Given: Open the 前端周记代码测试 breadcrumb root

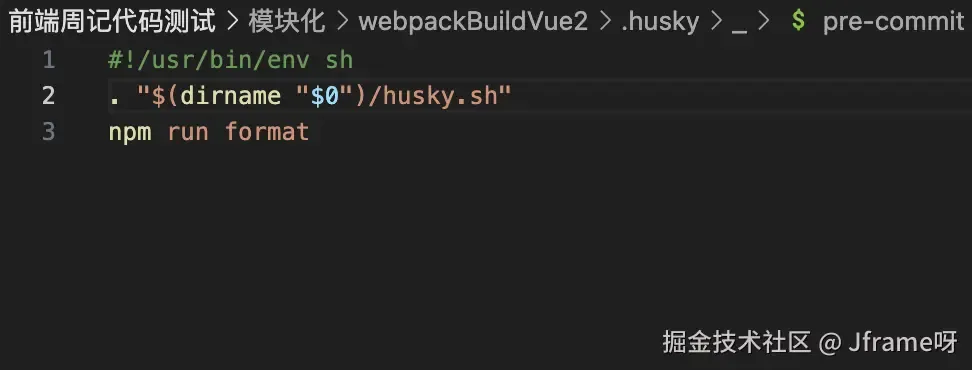Looking at the screenshot, I should click(112, 22).
